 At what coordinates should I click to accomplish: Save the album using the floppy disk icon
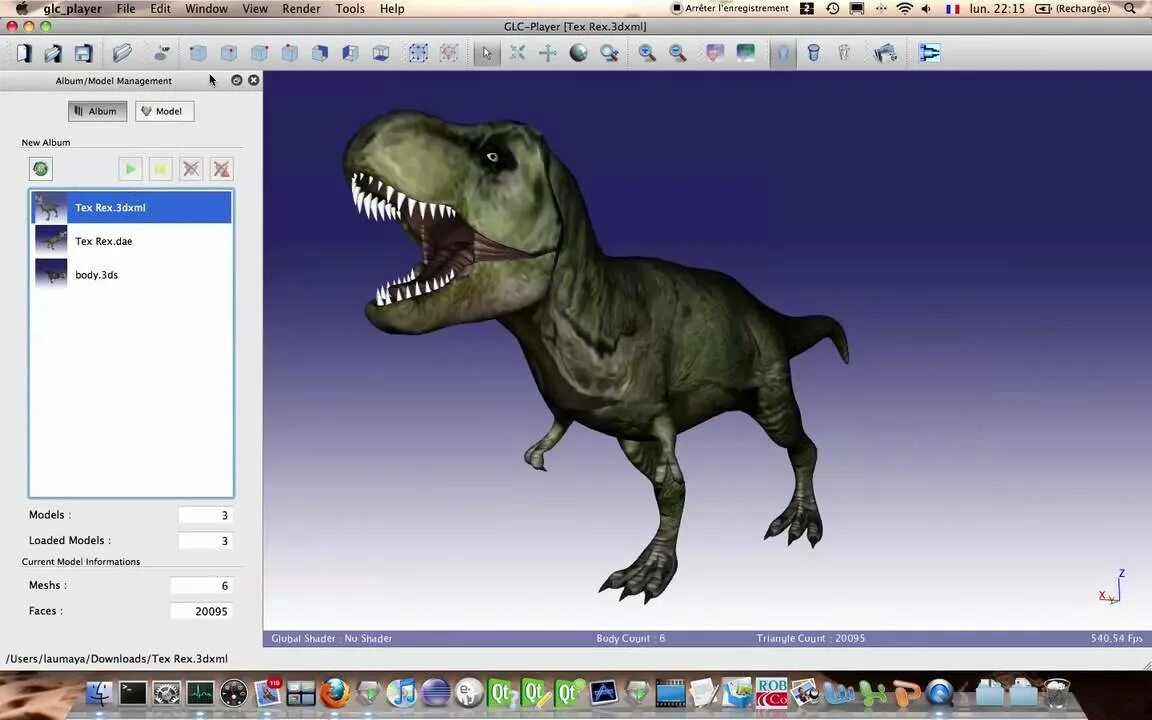click(83, 53)
